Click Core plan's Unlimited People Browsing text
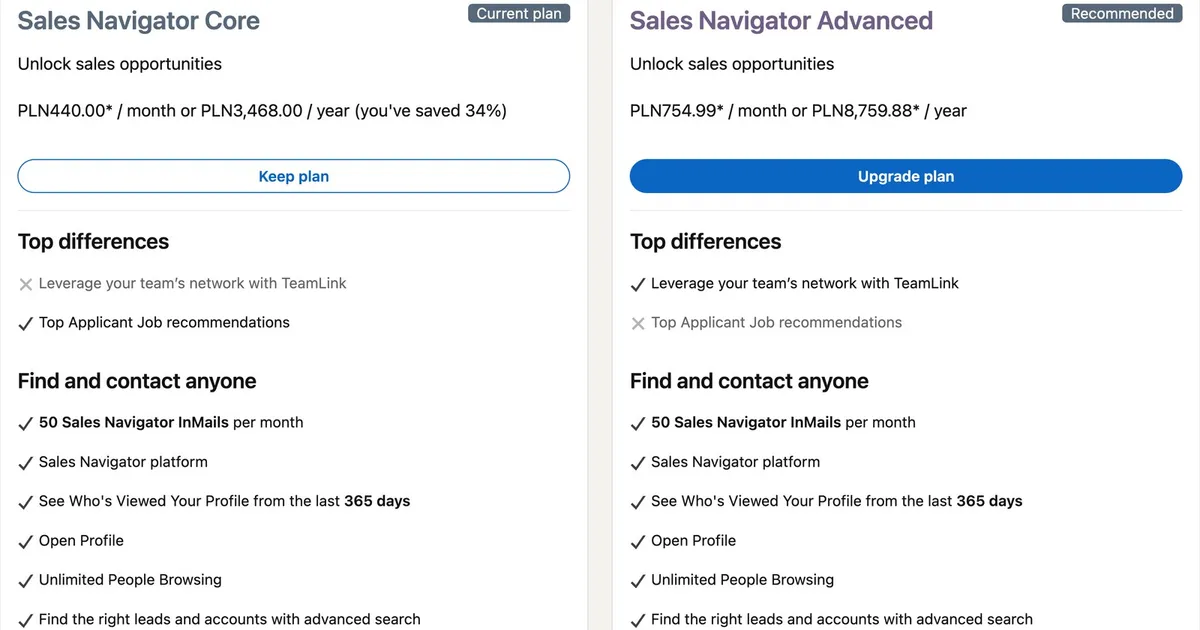The width and height of the screenshot is (1200, 630). 130,579
